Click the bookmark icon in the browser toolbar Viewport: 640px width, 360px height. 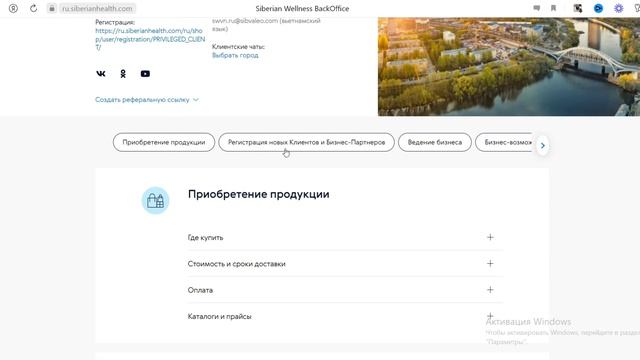[x=553, y=8]
